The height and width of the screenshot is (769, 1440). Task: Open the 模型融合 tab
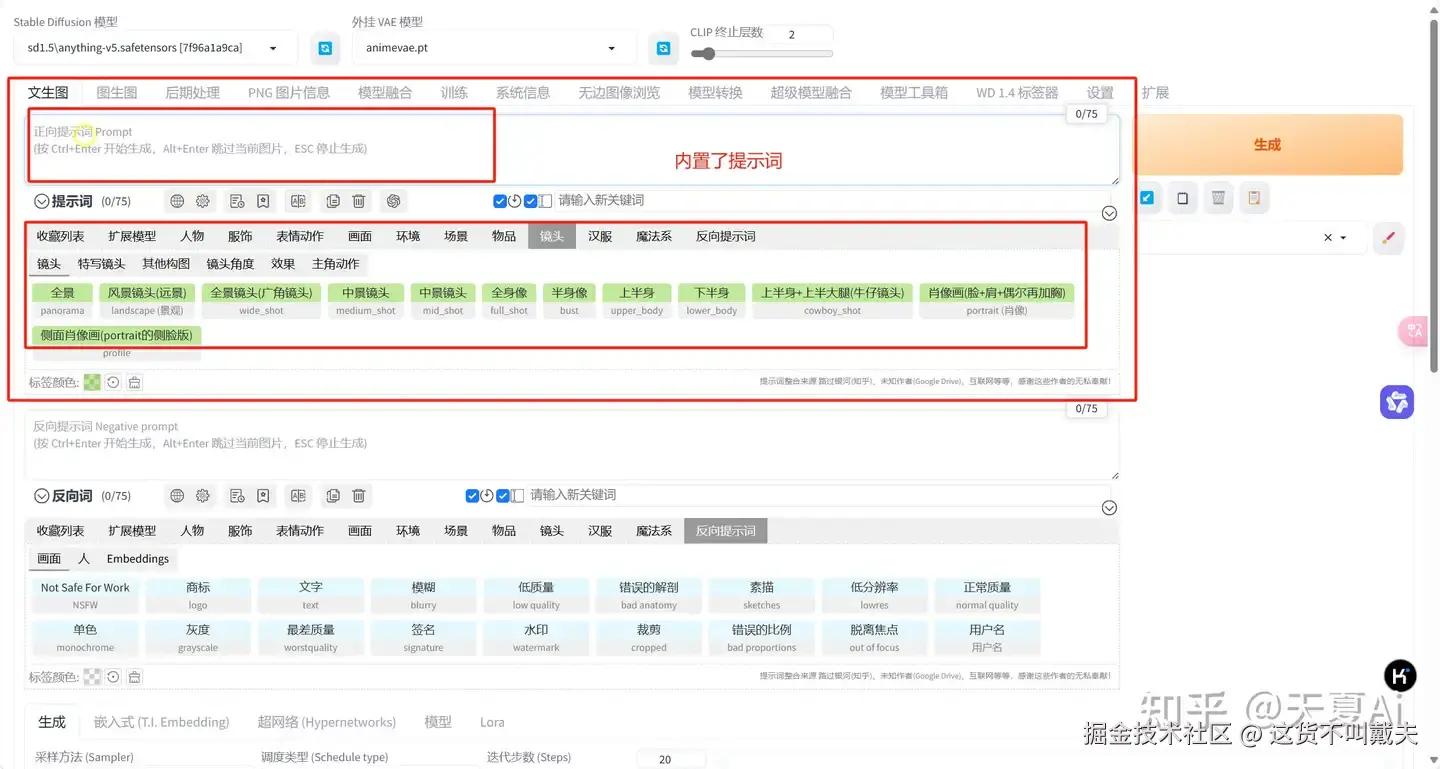(x=385, y=92)
